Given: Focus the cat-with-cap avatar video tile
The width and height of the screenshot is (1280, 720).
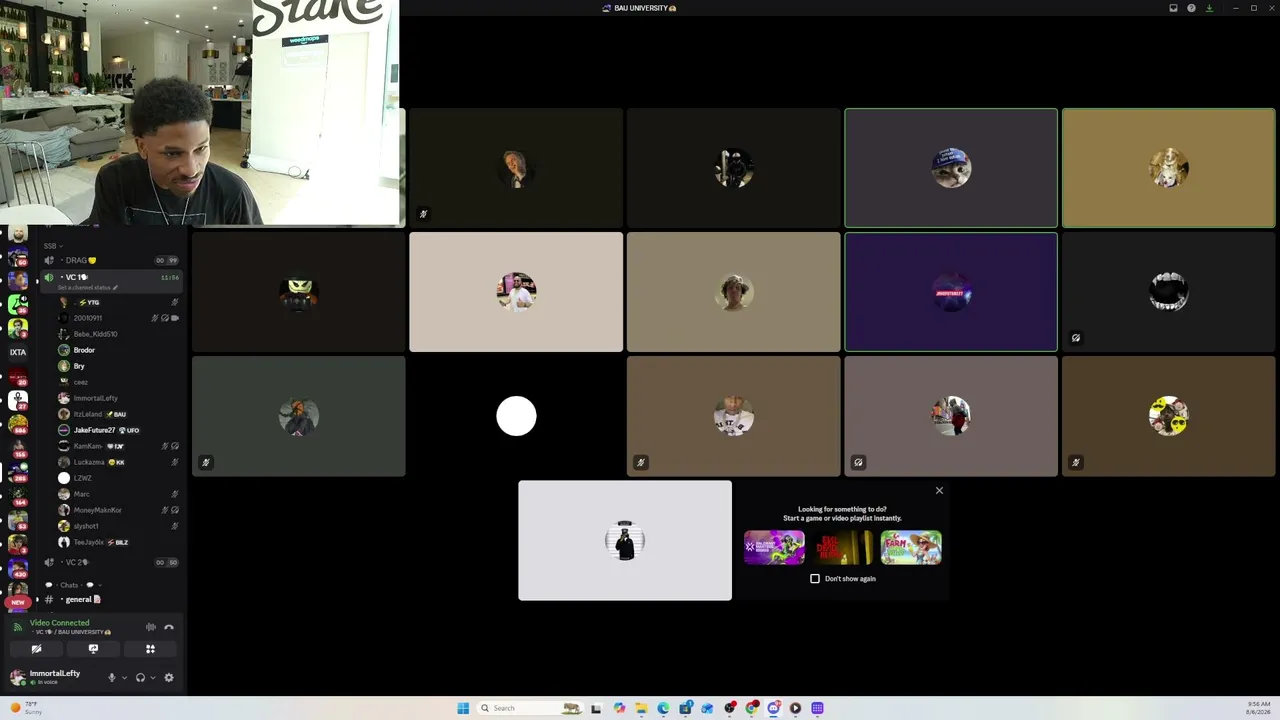Looking at the screenshot, I should pyautogui.click(x=951, y=168).
